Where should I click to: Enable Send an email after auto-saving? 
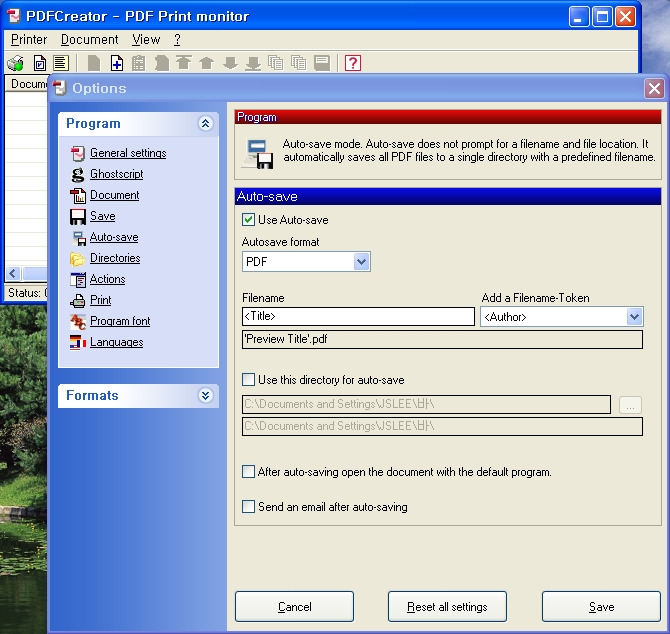248,507
